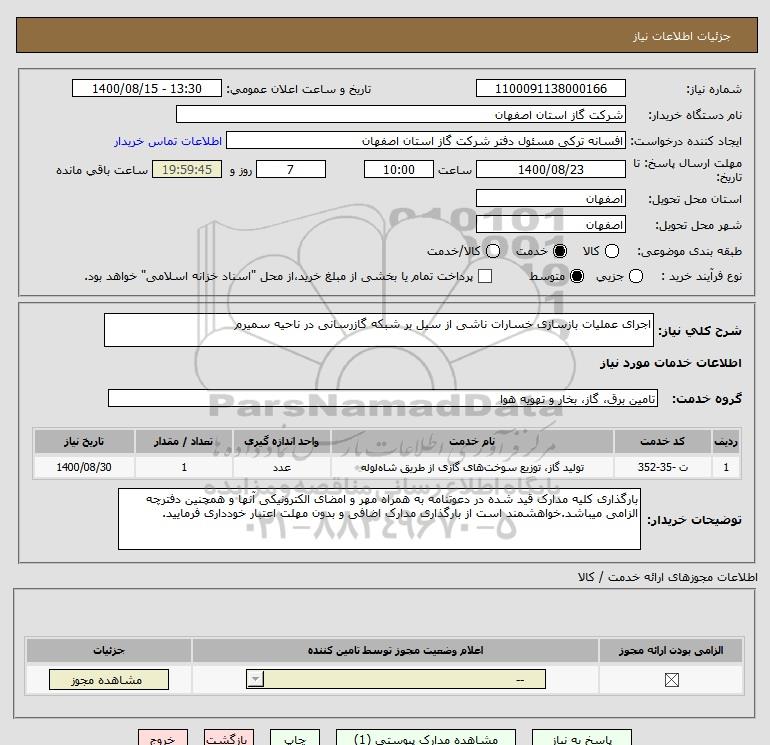This screenshot has height=745, width=770.
Task: Select the کالا/خدمت radio button
Action: (x=493, y=251)
